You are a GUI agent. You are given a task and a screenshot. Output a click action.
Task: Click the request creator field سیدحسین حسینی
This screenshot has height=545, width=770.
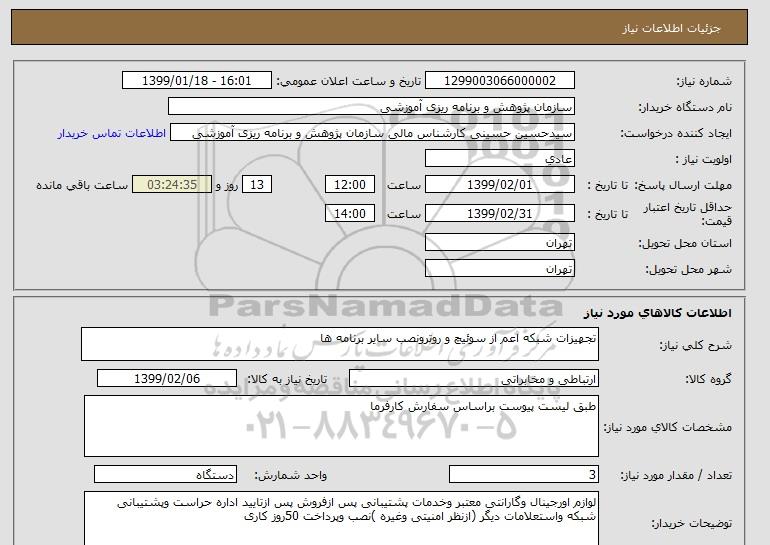click(372, 133)
